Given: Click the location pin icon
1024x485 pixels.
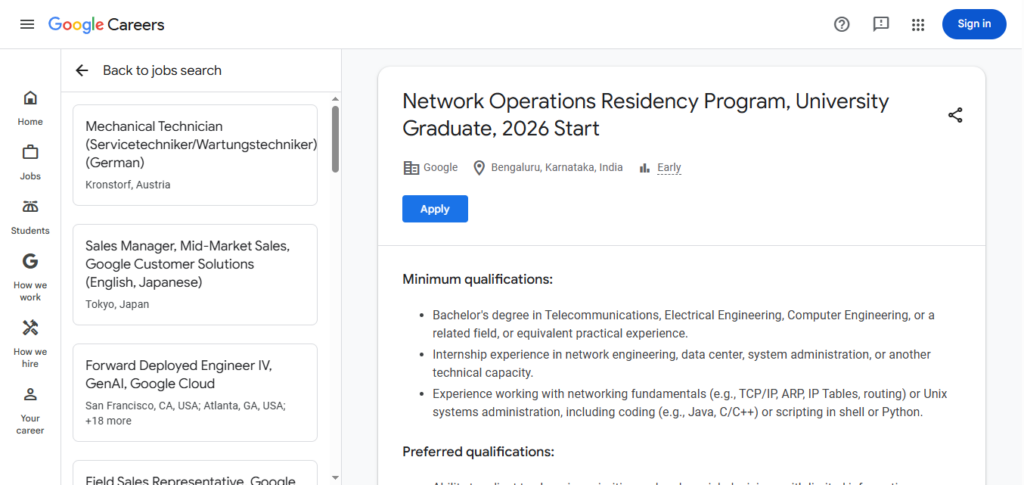Looking at the screenshot, I should [x=479, y=168].
